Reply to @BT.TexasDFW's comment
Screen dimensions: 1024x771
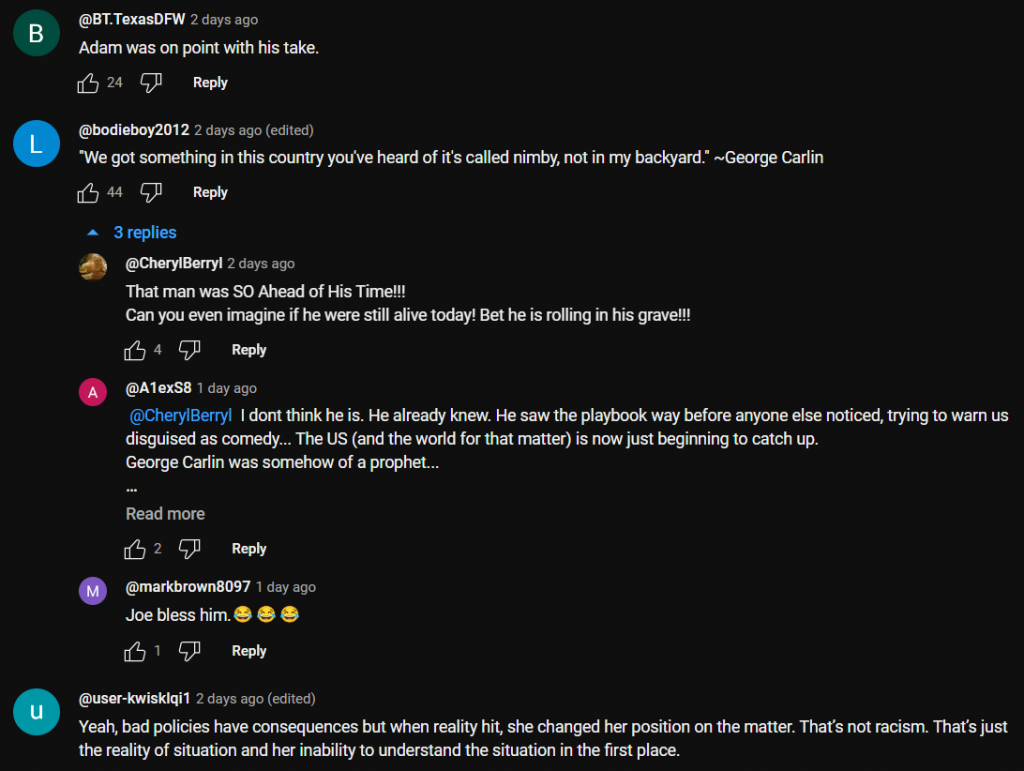coord(210,83)
